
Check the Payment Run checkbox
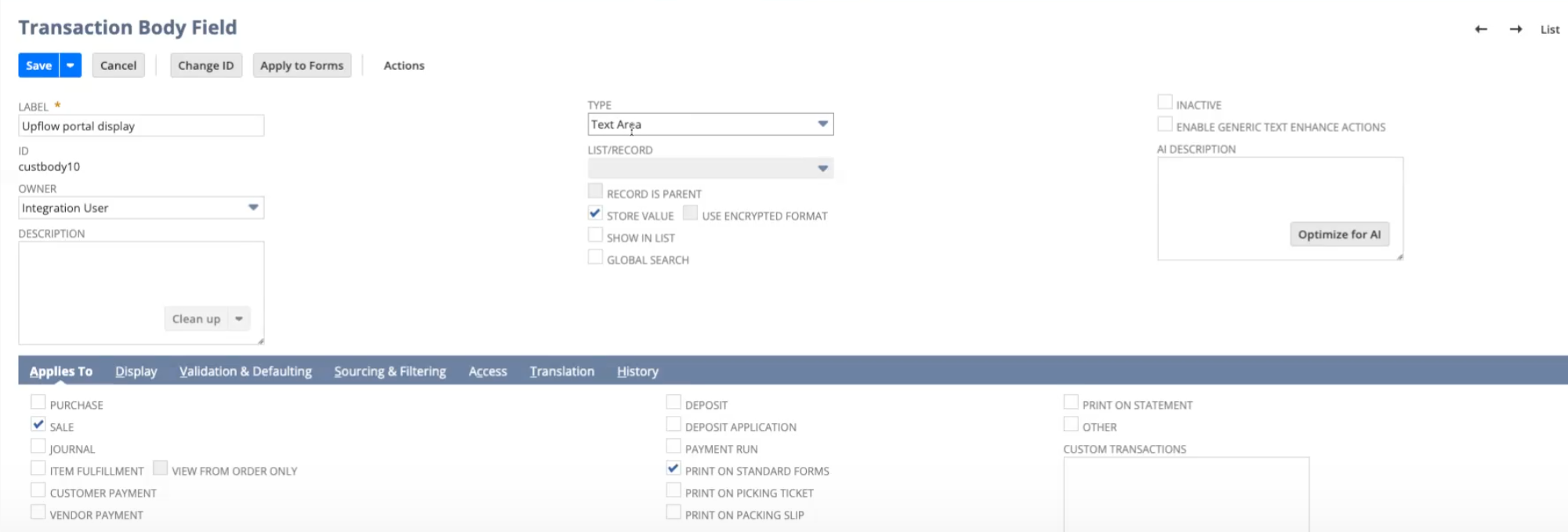click(673, 446)
